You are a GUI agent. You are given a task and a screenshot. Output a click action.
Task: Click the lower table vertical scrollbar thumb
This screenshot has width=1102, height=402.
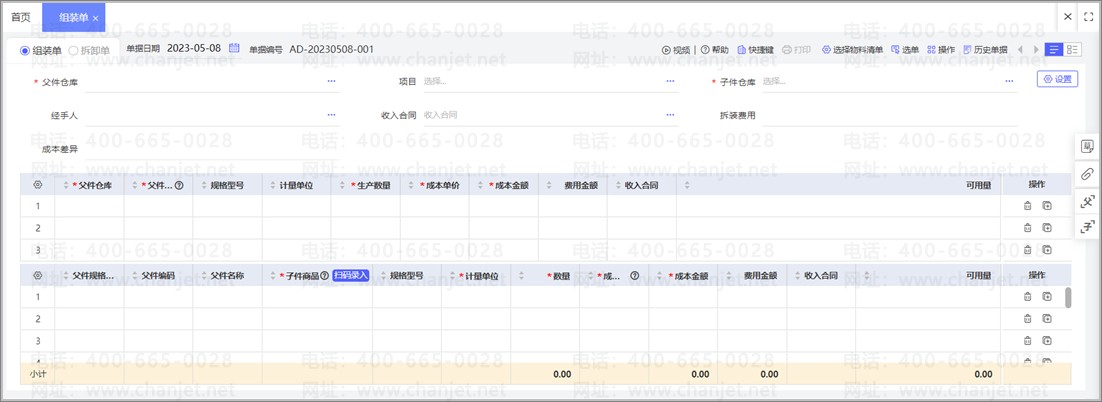pyautogui.click(x=1068, y=298)
